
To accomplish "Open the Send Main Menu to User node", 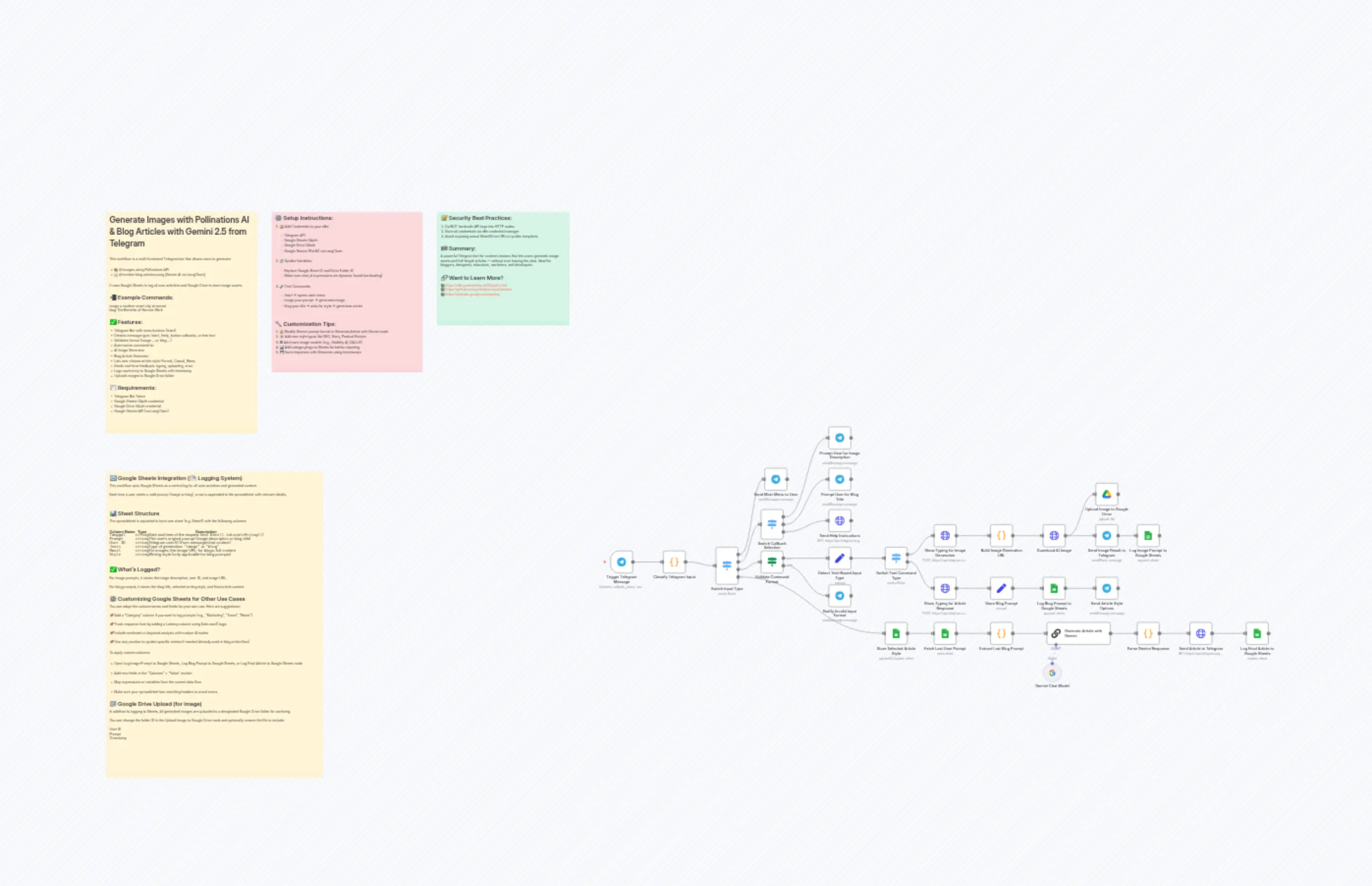I will click(776, 479).
